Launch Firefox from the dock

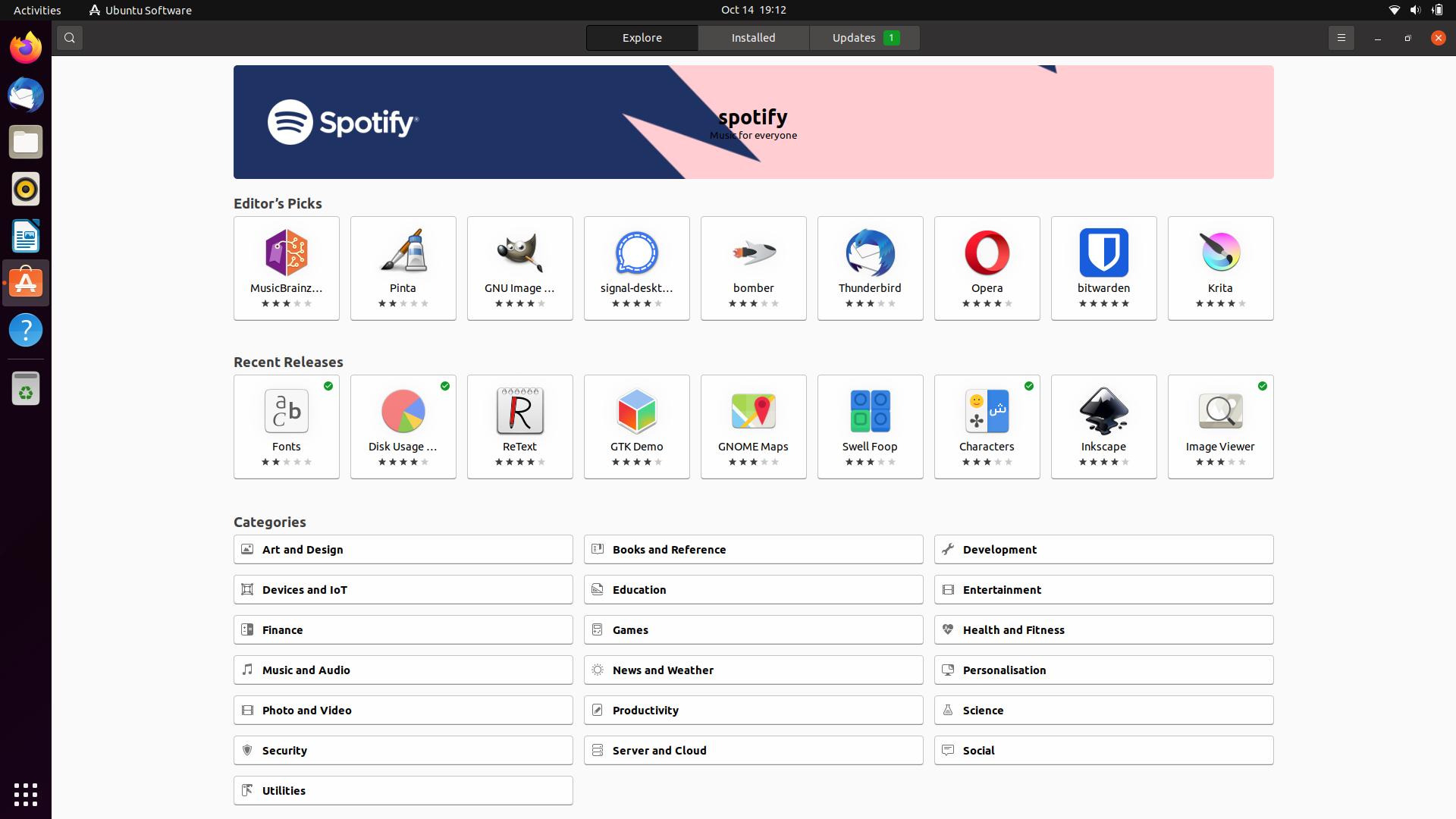coord(26,49)
